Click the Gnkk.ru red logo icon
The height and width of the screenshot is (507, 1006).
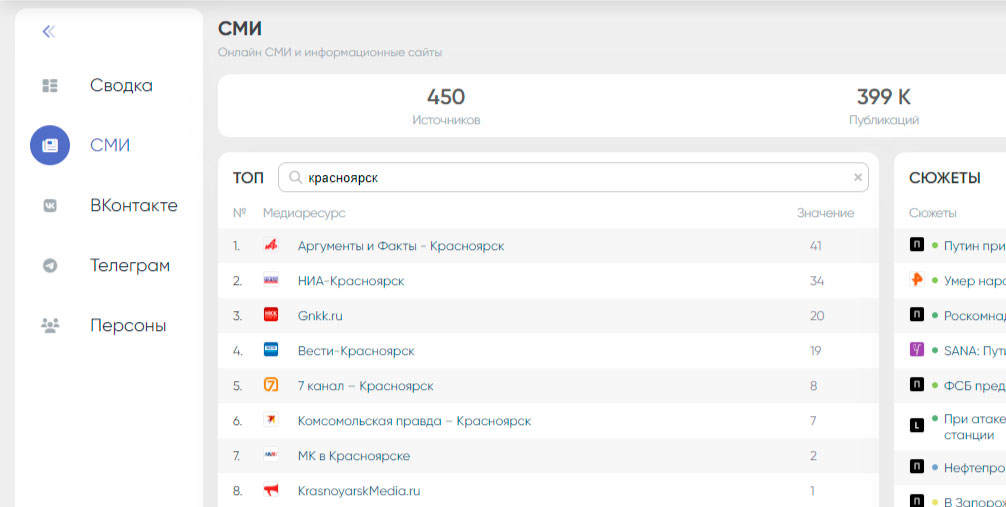pos(270,315)
